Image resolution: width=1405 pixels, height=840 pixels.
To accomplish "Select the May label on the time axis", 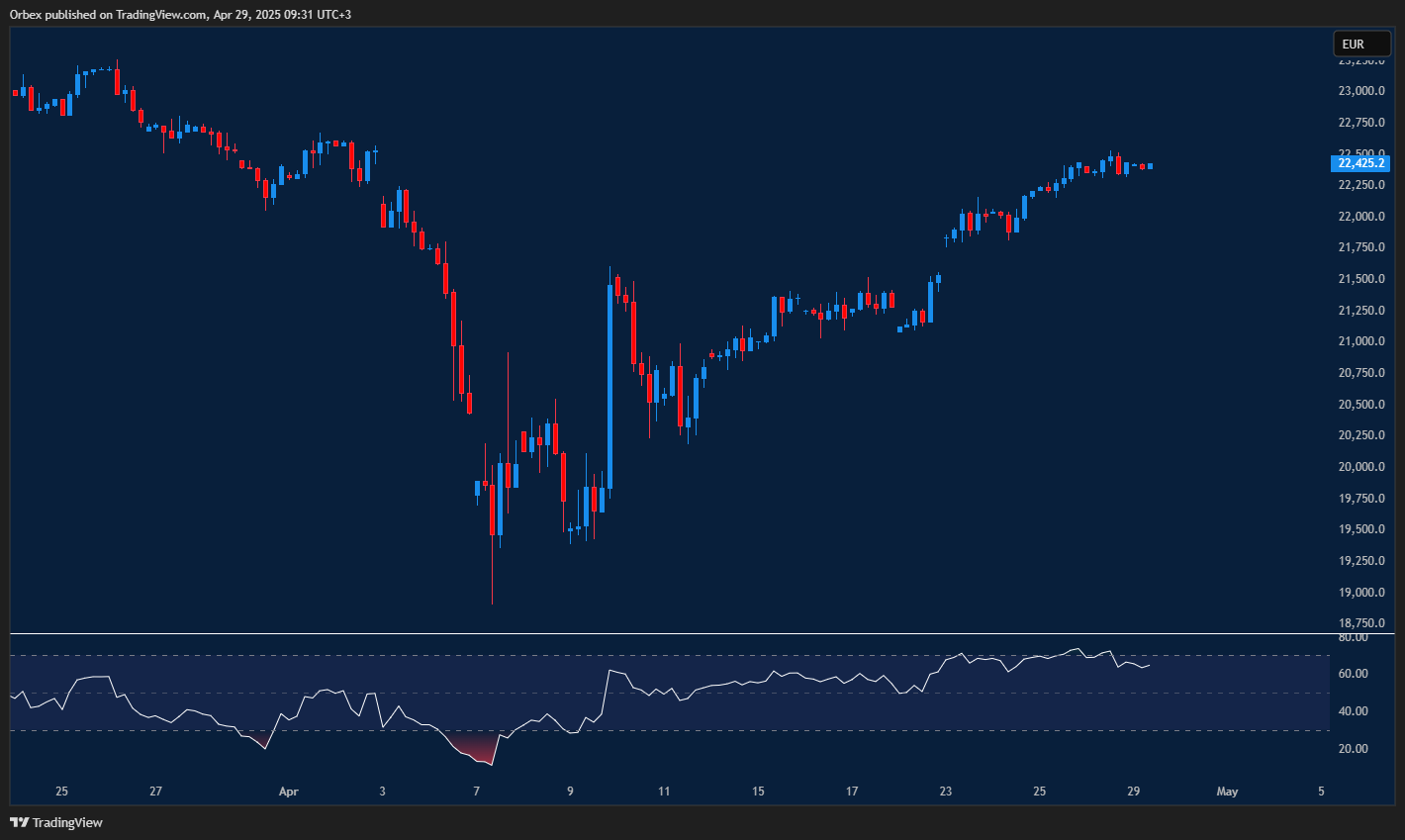I will click(x=1227, y=792).
